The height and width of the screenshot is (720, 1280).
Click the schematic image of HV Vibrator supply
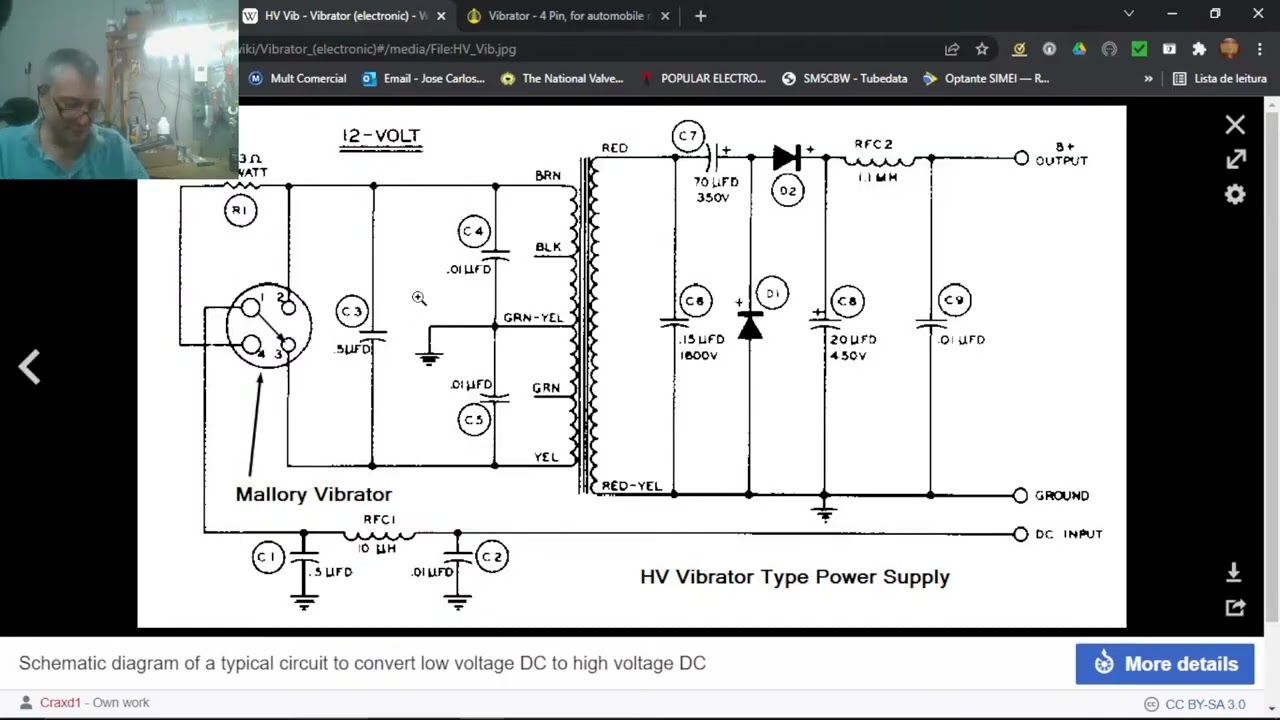point(631,366)
